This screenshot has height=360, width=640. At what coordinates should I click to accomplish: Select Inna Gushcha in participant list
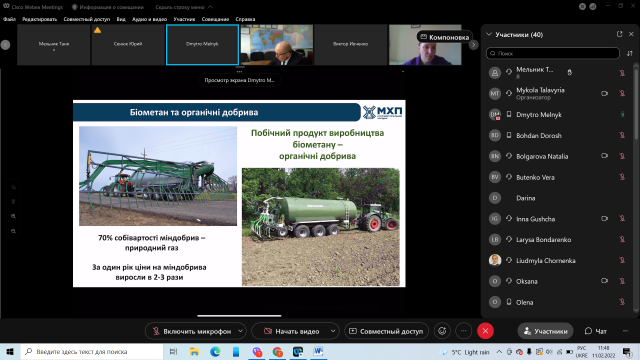558,219
